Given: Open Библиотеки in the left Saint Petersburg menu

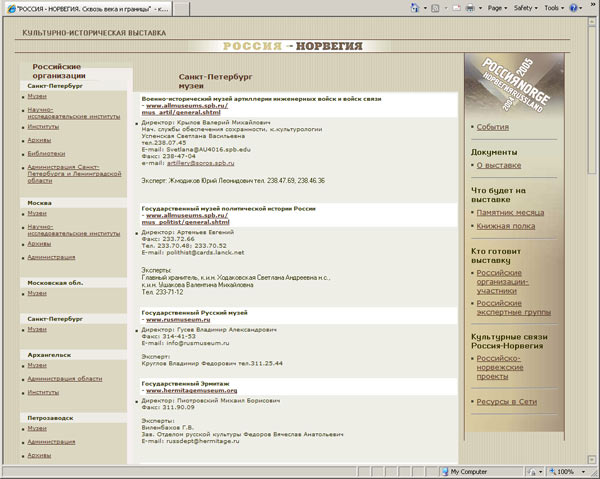Looking at the screenshot, I should pos(45,153).
